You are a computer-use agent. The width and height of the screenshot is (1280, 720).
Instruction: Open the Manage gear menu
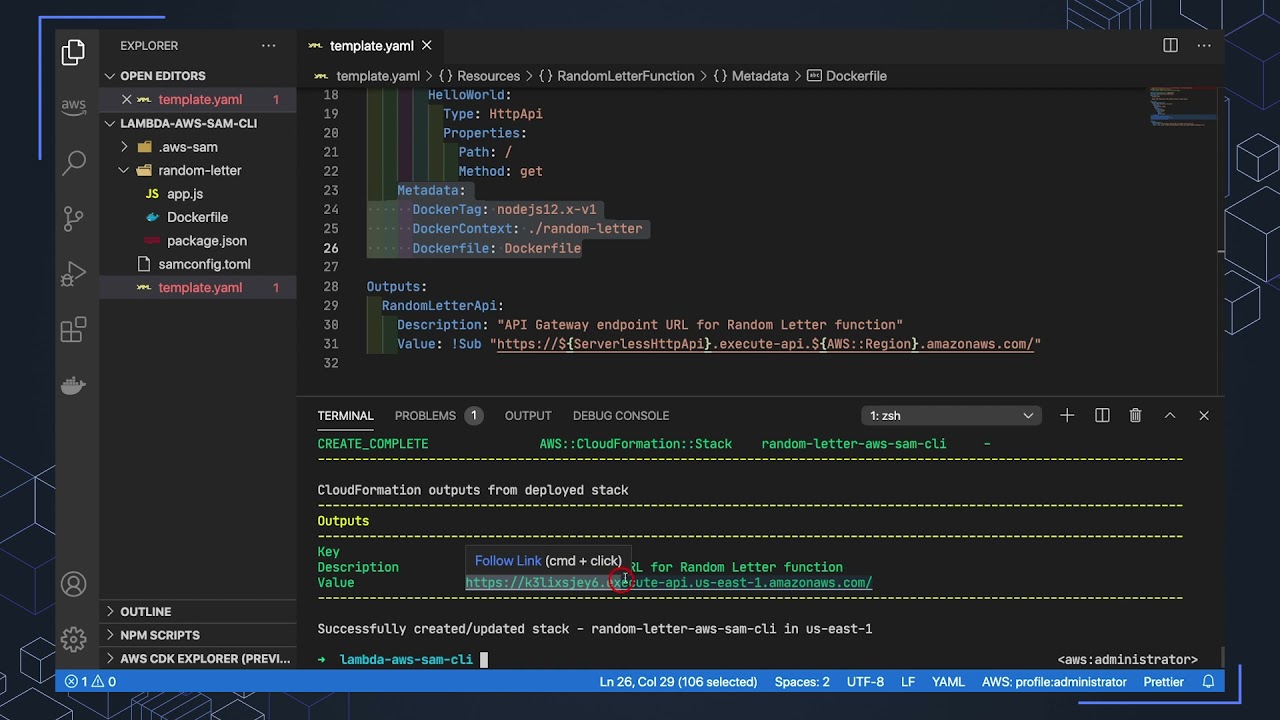73,639
